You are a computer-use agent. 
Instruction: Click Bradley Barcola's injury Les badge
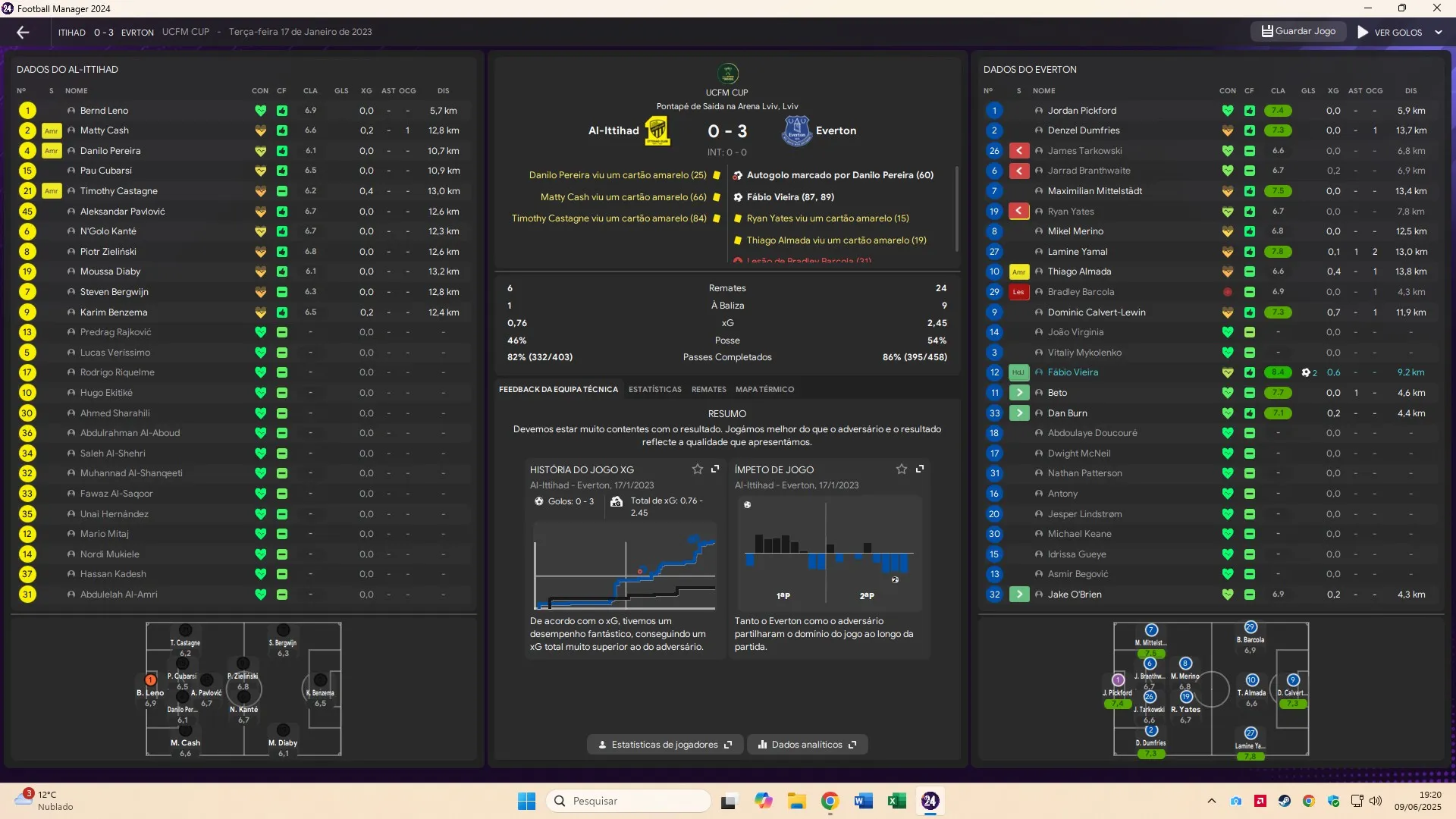pyautogui.click(x=1018, y=292)
